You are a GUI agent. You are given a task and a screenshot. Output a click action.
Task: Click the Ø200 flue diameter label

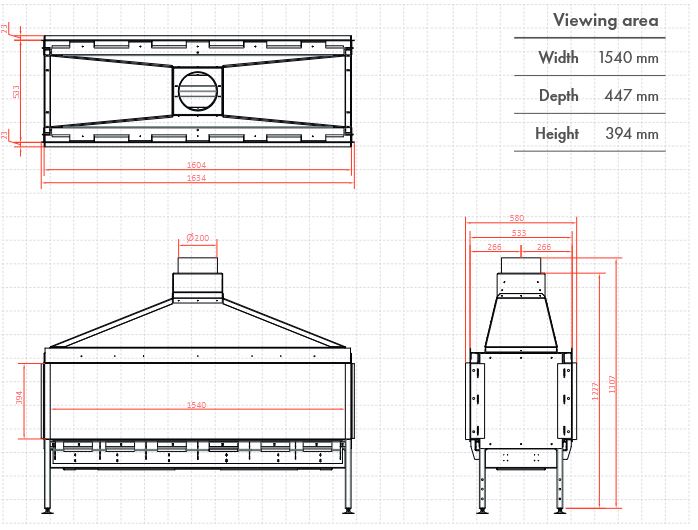[197, 238]
